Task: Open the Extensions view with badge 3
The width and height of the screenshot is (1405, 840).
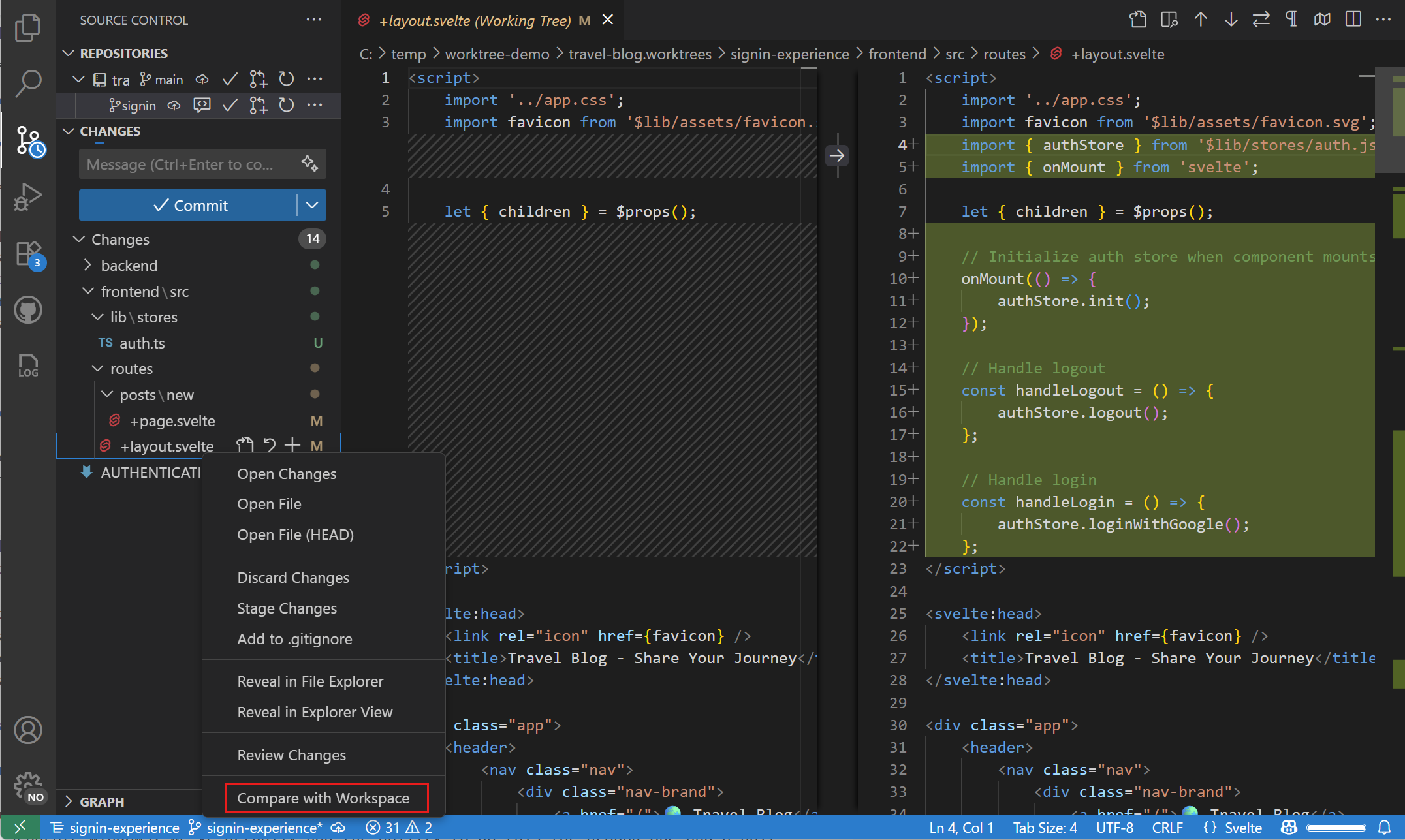Action: [27, 253]
